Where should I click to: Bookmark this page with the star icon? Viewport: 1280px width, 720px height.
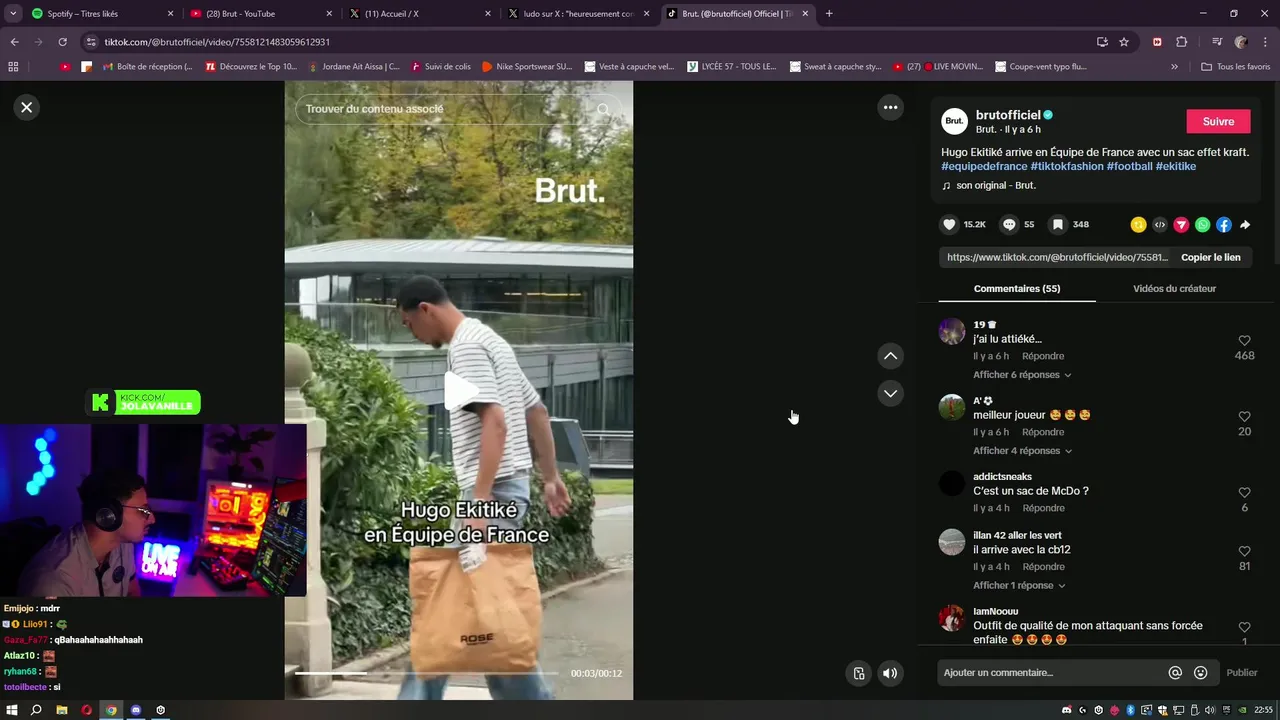(1124, 42)
